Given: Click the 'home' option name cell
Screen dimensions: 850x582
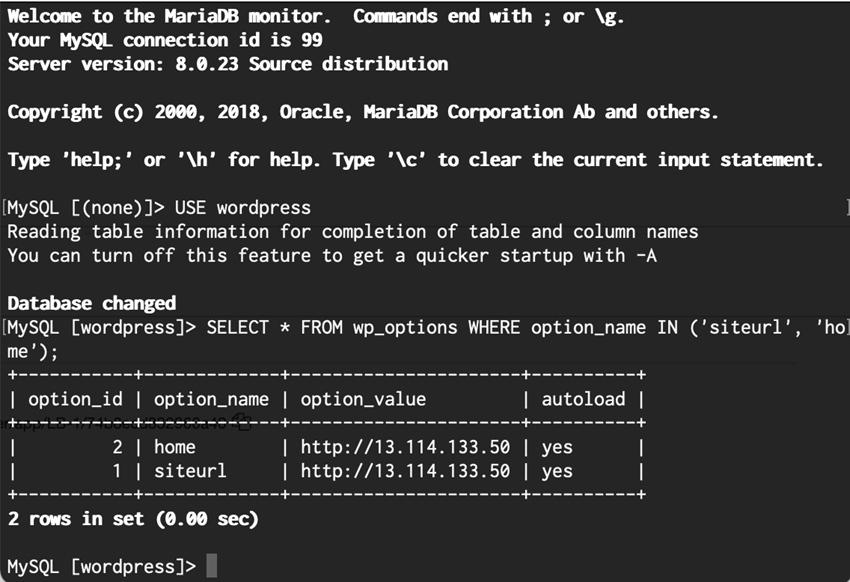Looking at the screenshot, I should point(175,447).
